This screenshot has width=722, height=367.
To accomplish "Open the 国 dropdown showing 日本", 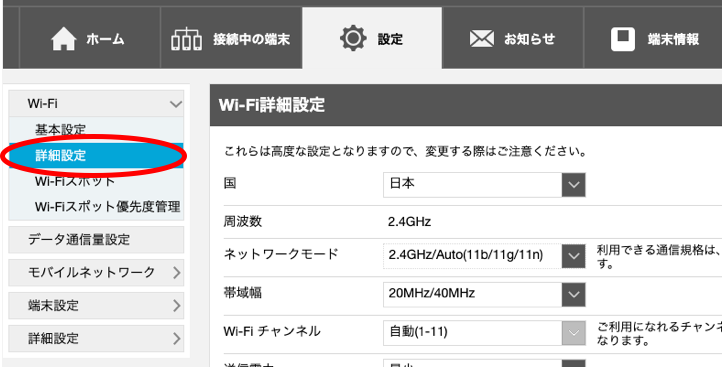I will (484, 185).
